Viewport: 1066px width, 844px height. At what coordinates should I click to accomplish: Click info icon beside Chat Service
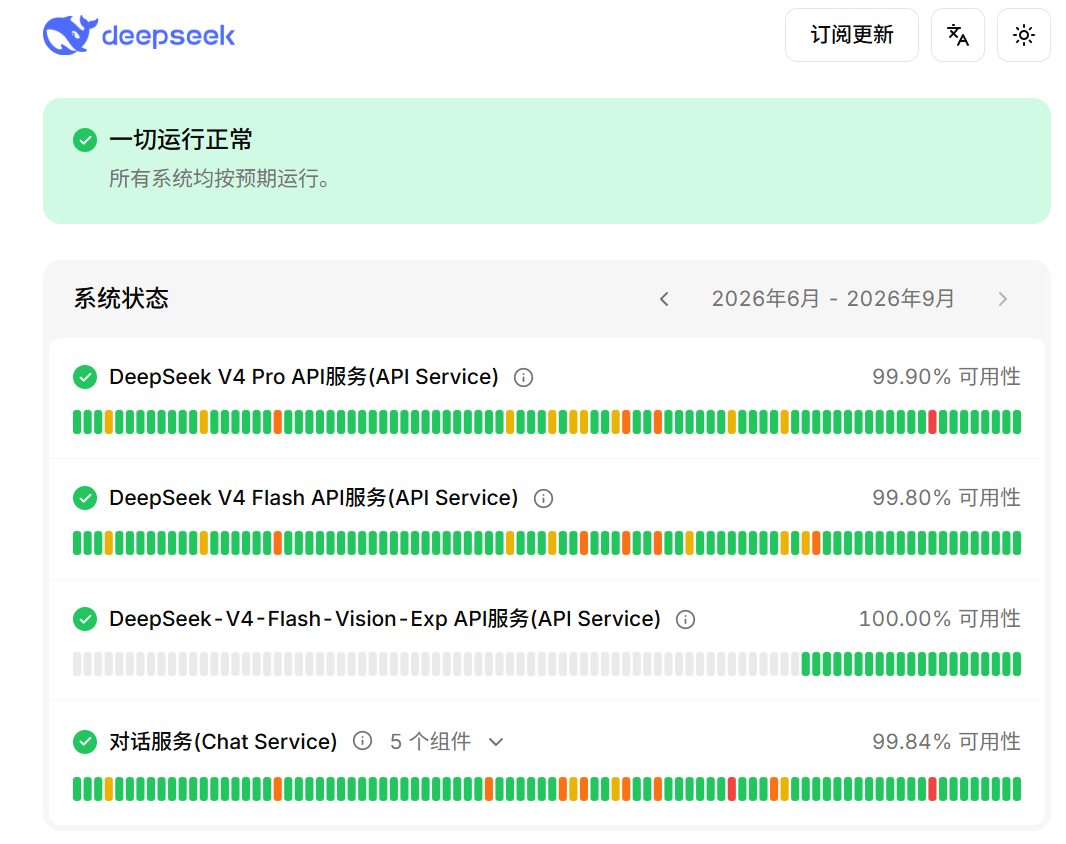click(x=362, y=741)
